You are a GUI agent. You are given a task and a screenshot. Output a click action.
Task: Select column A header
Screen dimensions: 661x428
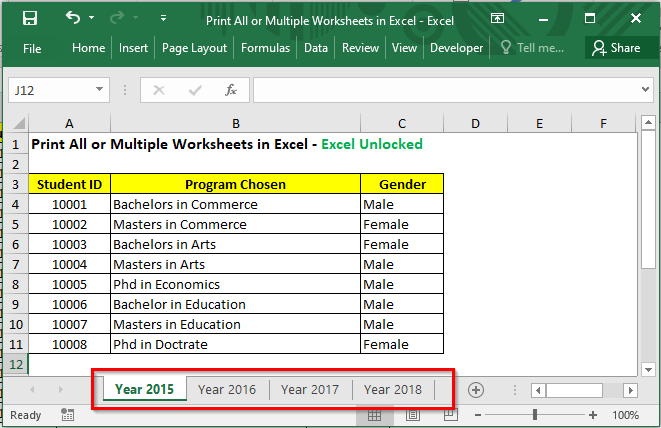pos(70,124)
